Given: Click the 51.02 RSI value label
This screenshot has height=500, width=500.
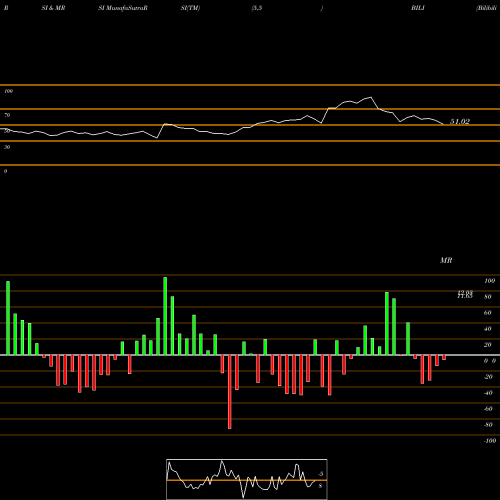Looking at the screenshot, I should tap(460, 122).
